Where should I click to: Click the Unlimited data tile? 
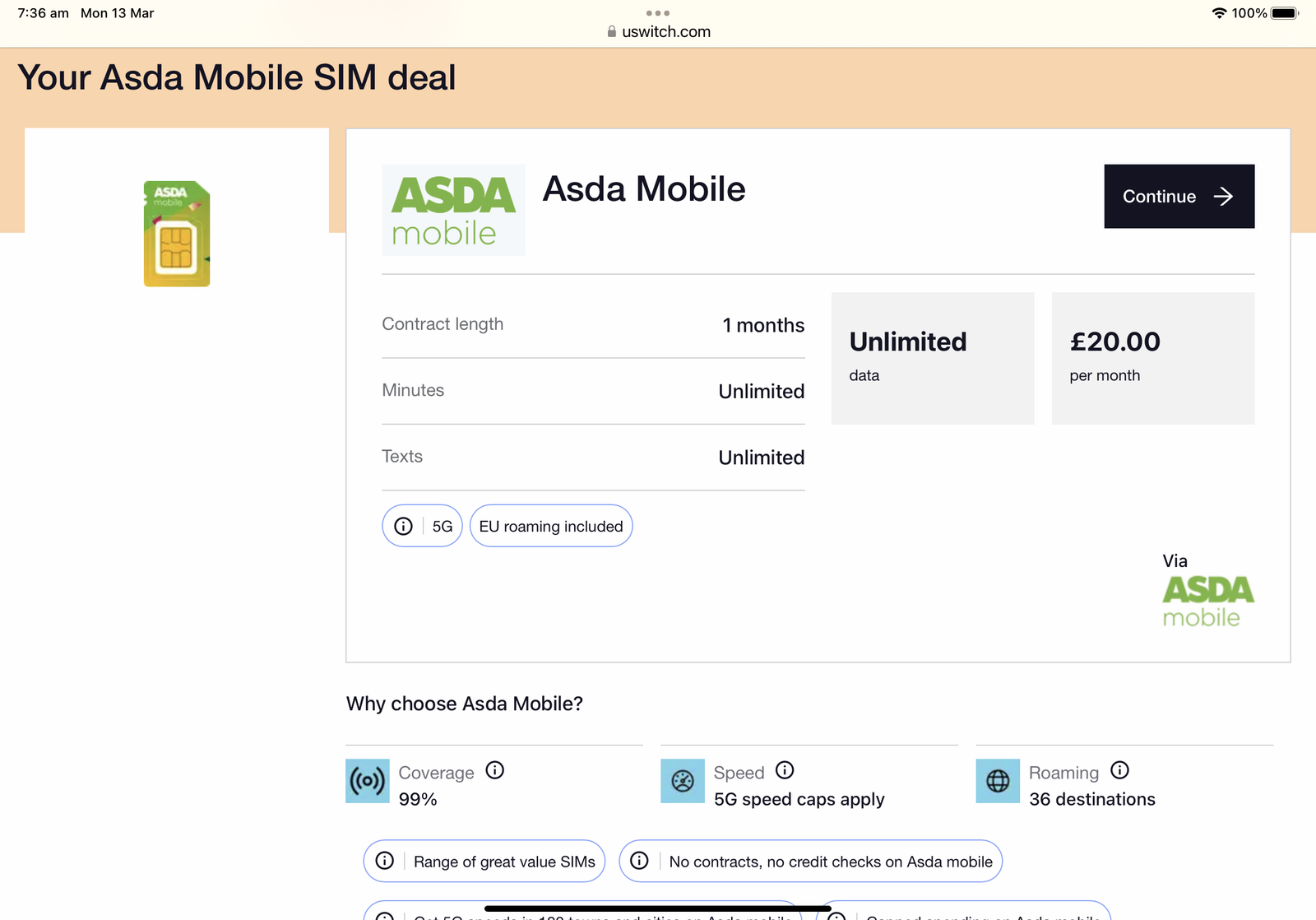pos(933,358)
